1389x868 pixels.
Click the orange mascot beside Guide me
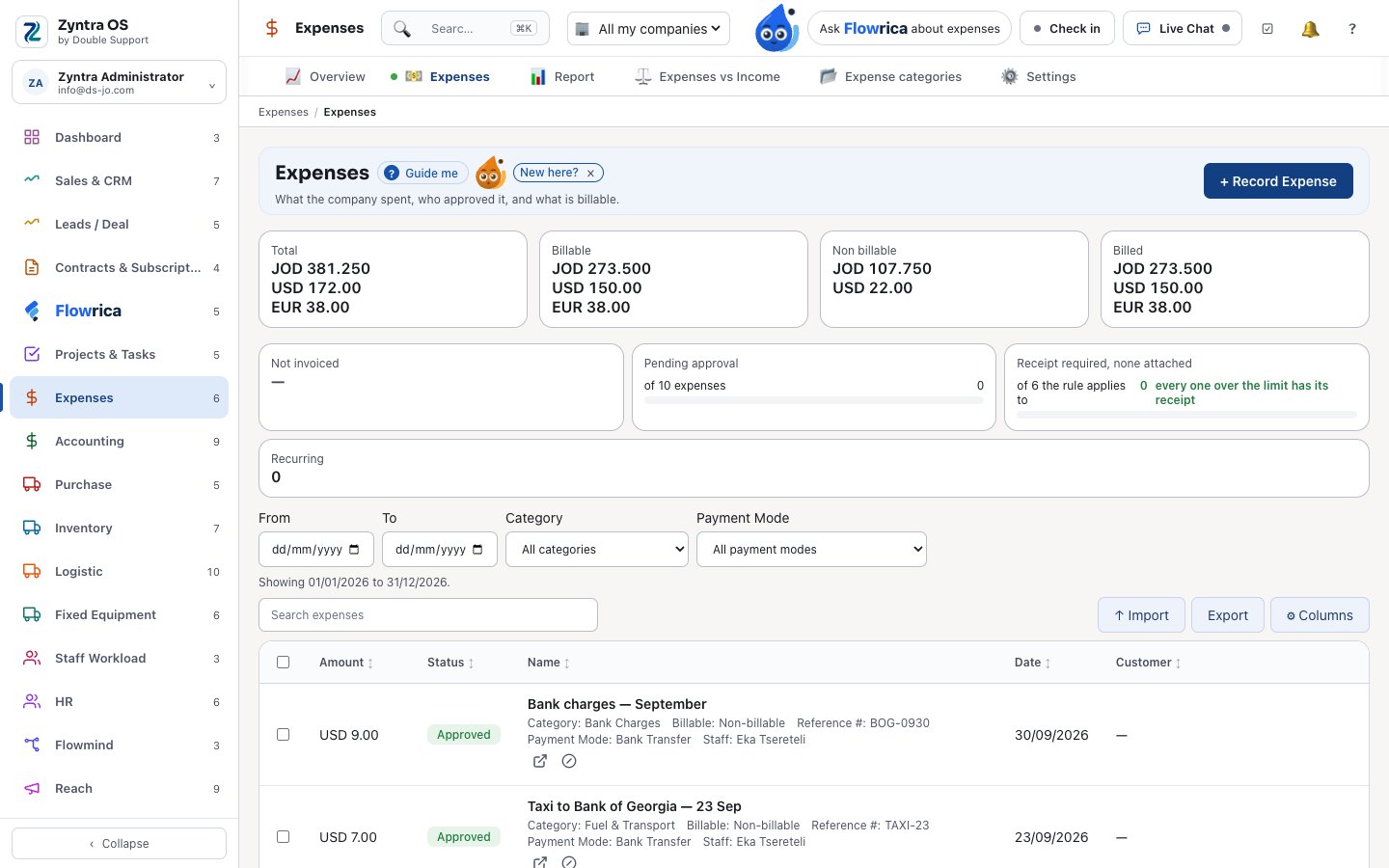(491, 173)
